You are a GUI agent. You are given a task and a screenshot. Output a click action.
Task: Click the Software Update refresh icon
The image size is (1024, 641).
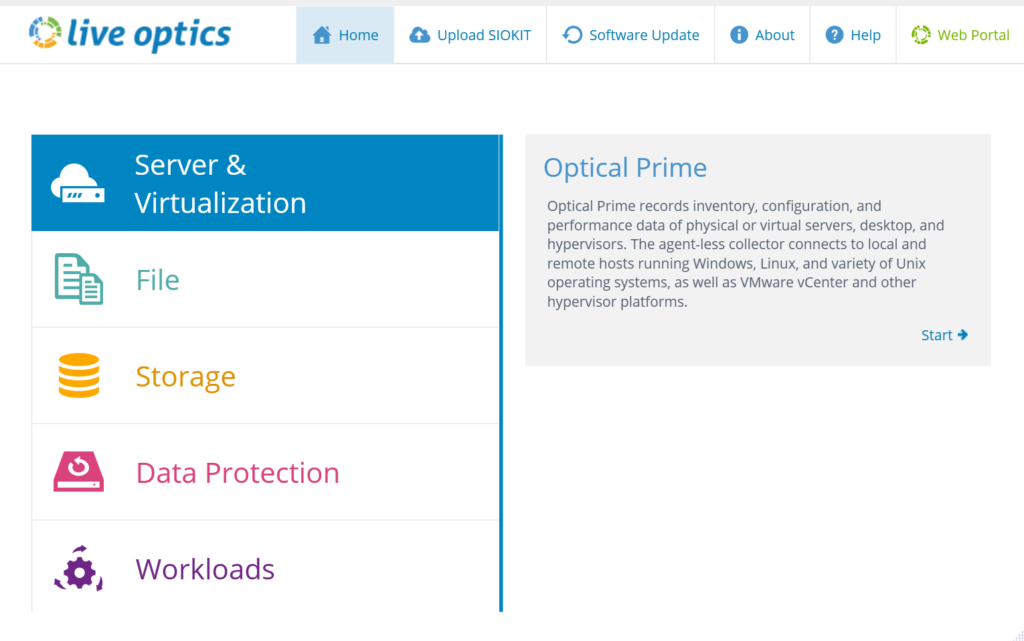(572, 35)
